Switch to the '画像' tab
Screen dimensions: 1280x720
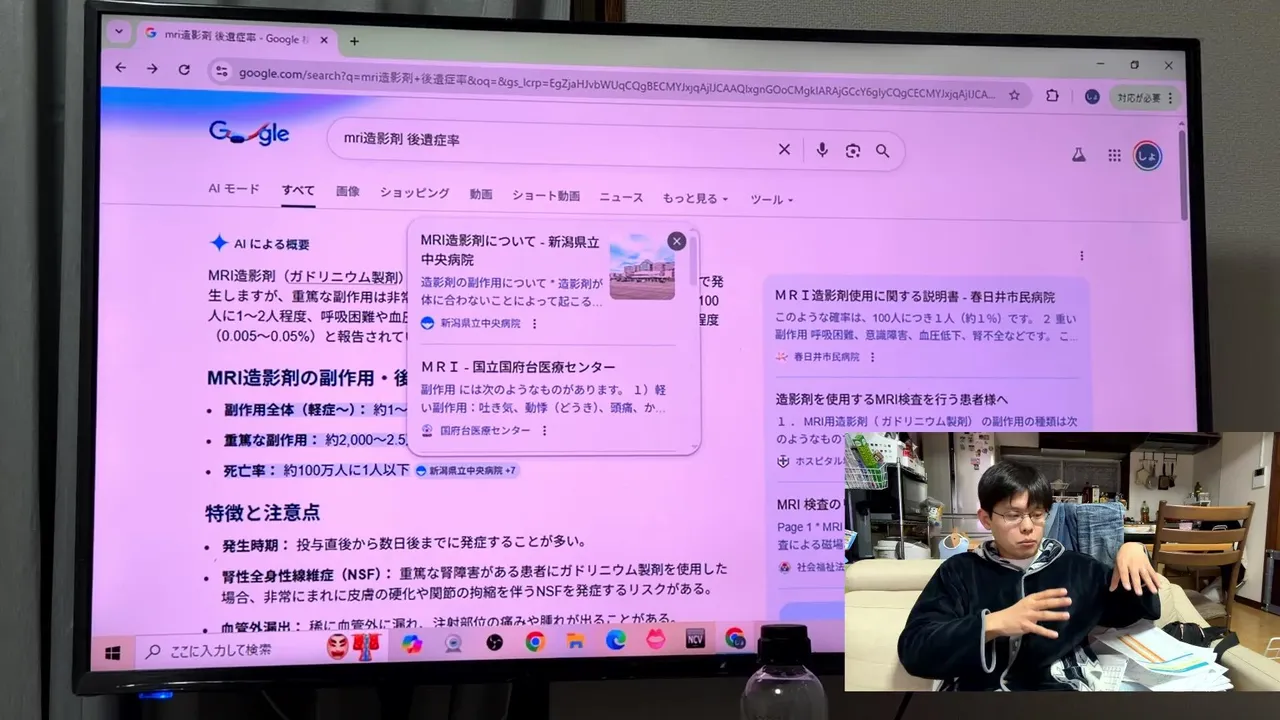[348, 191]
